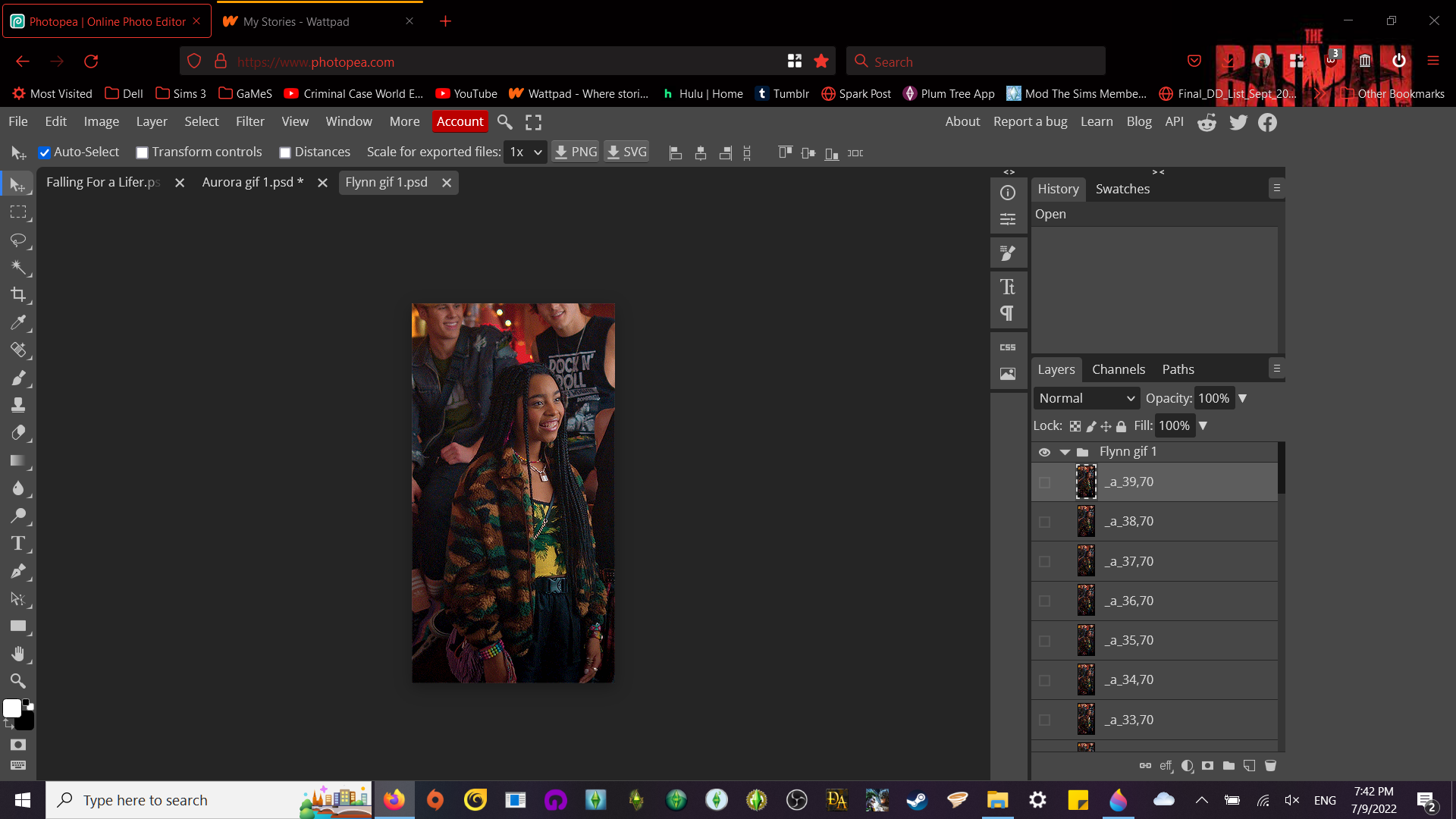1456x819 pixels.
Task: Open the History panel options menu
Action: (1276, 188)
